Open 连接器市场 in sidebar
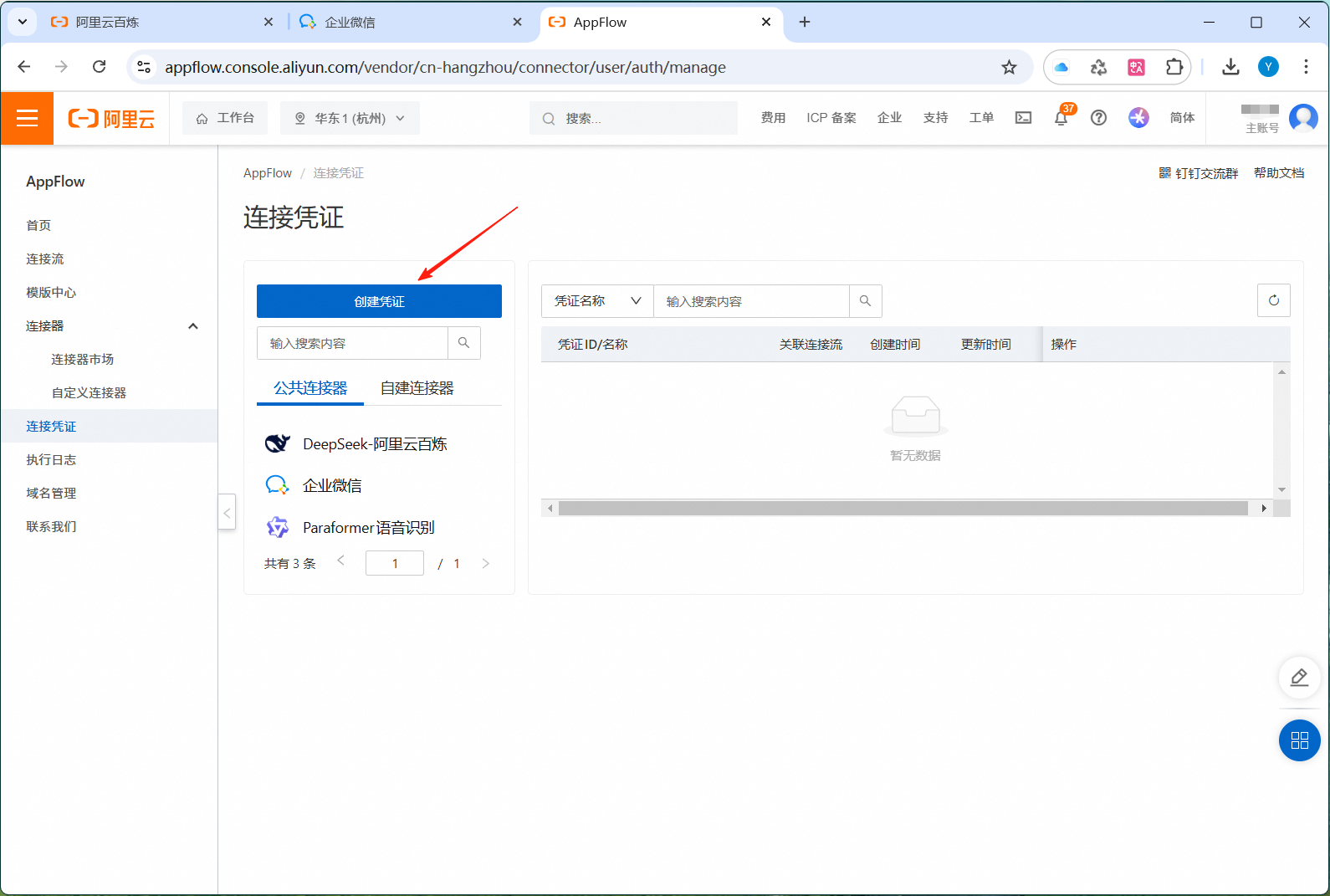This screenshot has width=1330, height=896. click(82, 360)
